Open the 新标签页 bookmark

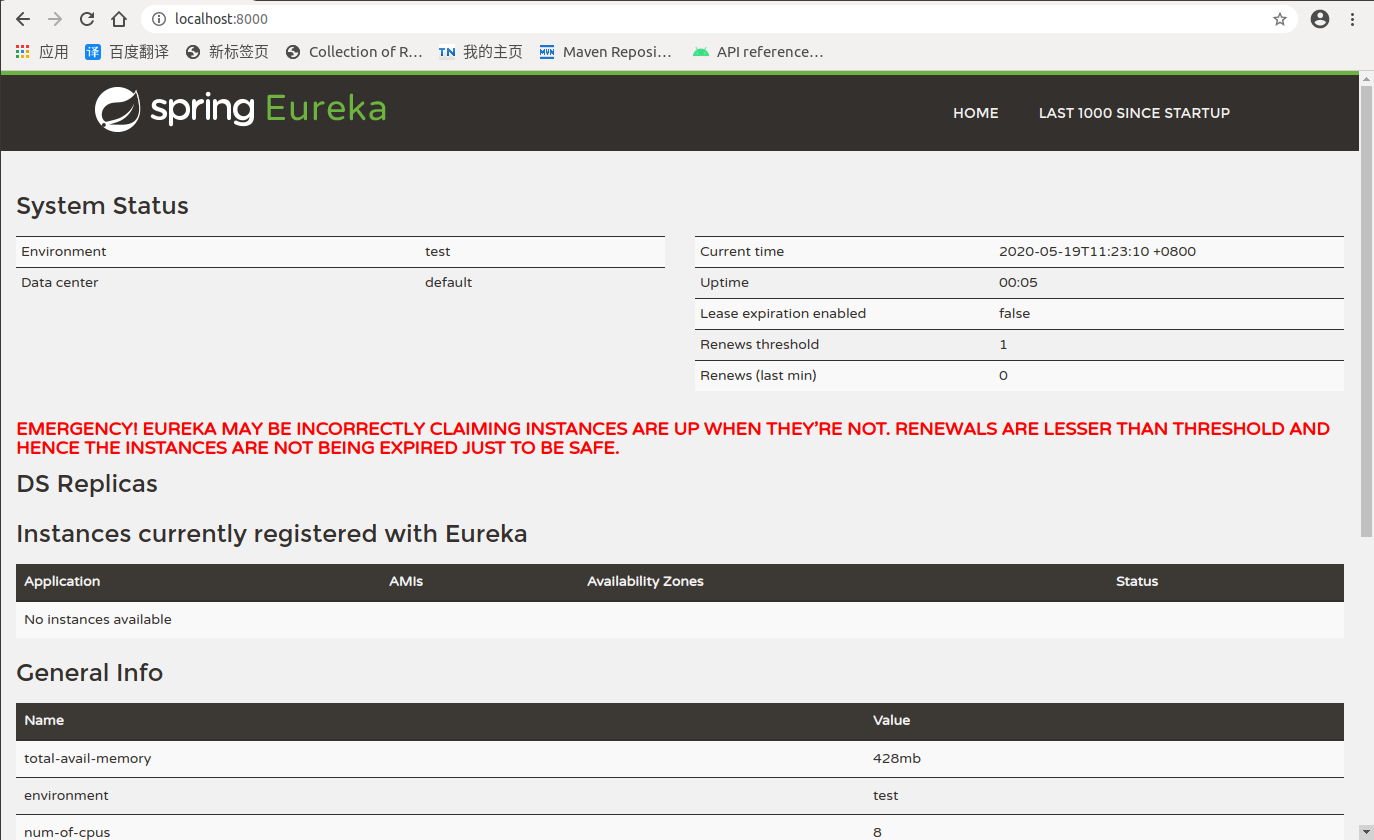click(227, 52)
